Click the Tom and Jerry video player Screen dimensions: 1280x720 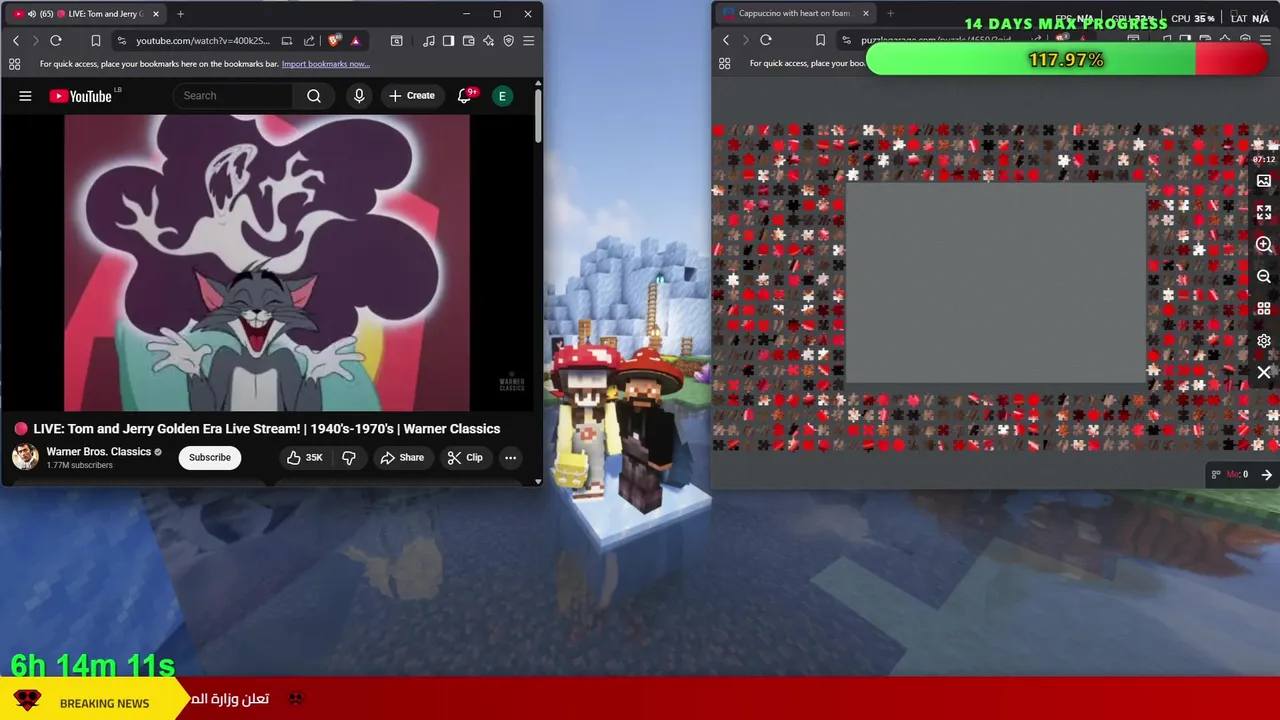tap(267, 263)
